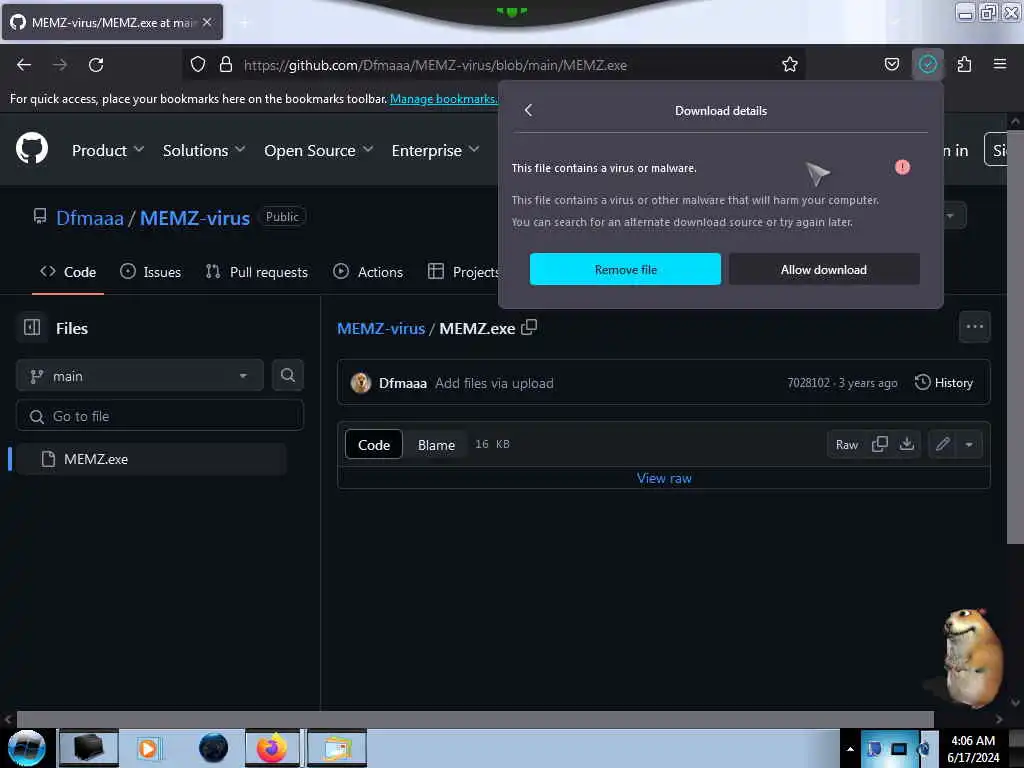Open the Raw file button
This screenshot has width=1024, height=768.
(x=846, y=444)
